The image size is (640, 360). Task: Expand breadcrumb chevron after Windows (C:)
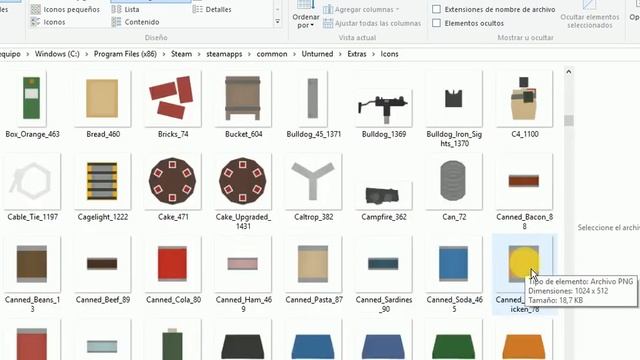coord(87,54)
